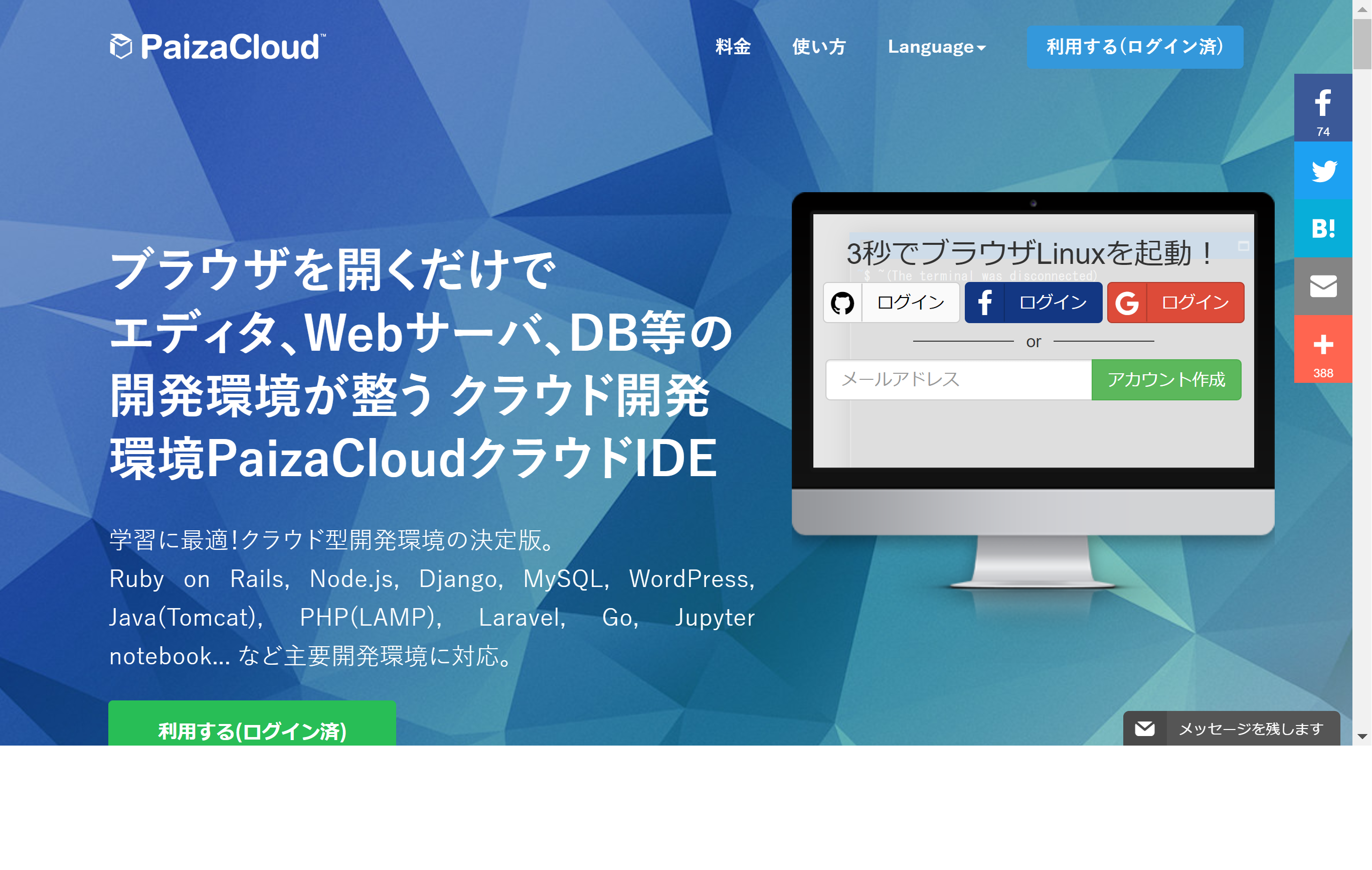Viewport: 1372px width, 870px height.
Task: Click the ブラウザを開くだけで headline text
Action: point(333,270)
